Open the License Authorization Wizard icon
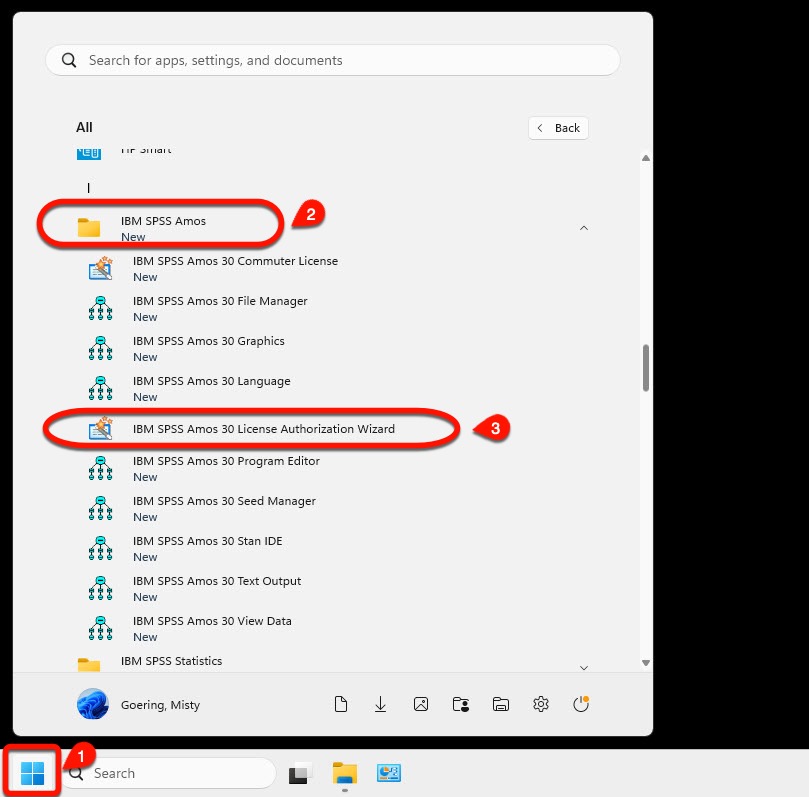Viewport: 809px width, 797px height. [x=101, y=428]
